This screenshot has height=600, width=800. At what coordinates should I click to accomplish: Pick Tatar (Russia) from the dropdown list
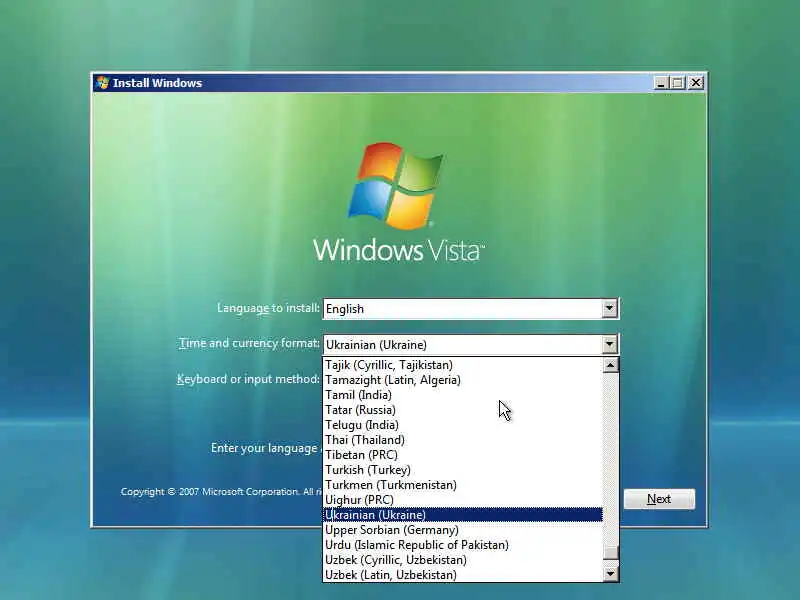tap(463, 410)
